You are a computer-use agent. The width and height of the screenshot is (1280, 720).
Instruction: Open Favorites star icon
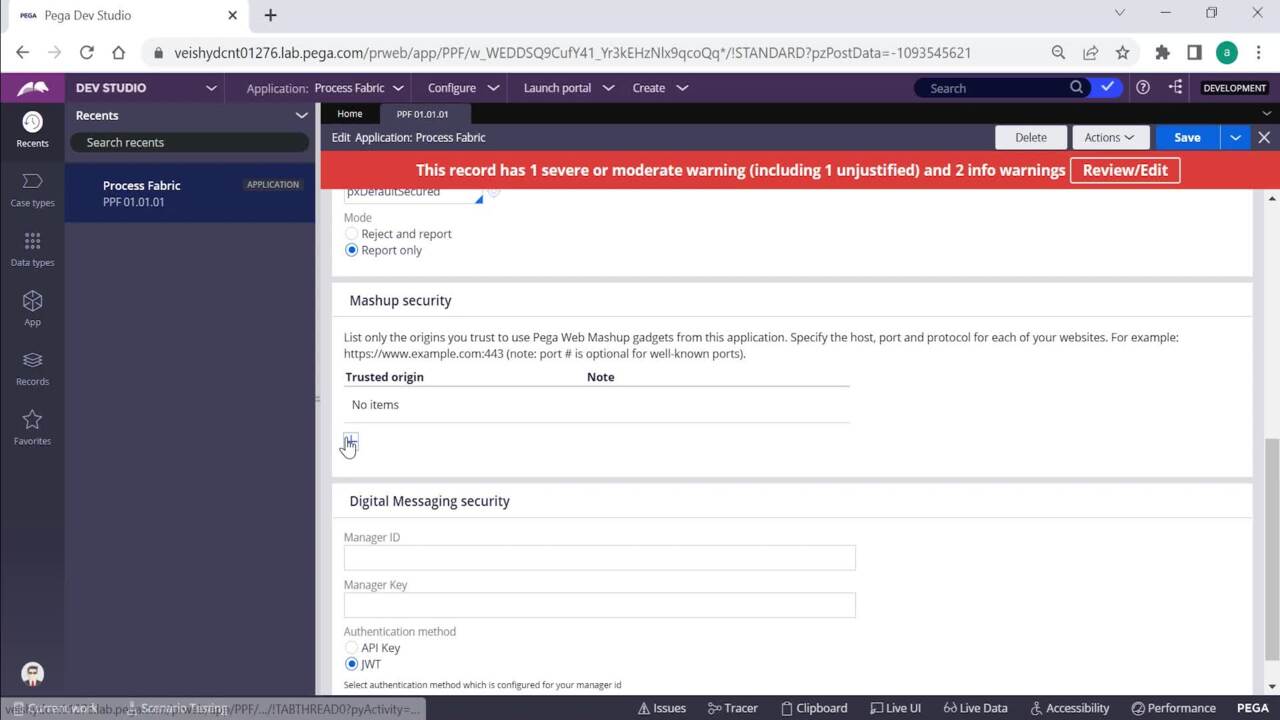click(32, 426)
